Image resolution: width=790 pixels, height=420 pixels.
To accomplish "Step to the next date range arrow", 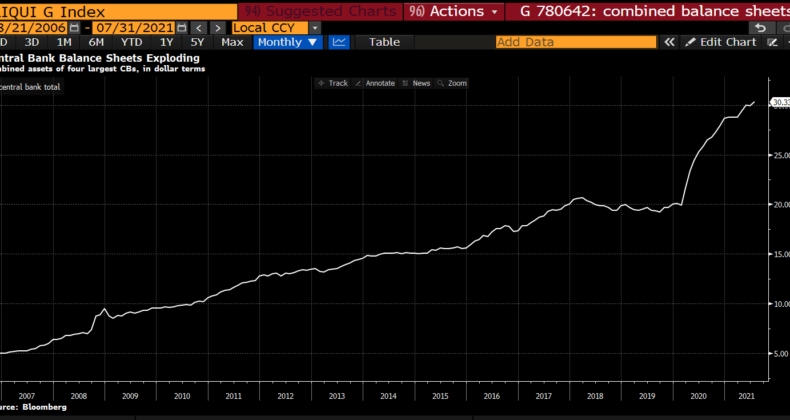I will click(217, 27).
